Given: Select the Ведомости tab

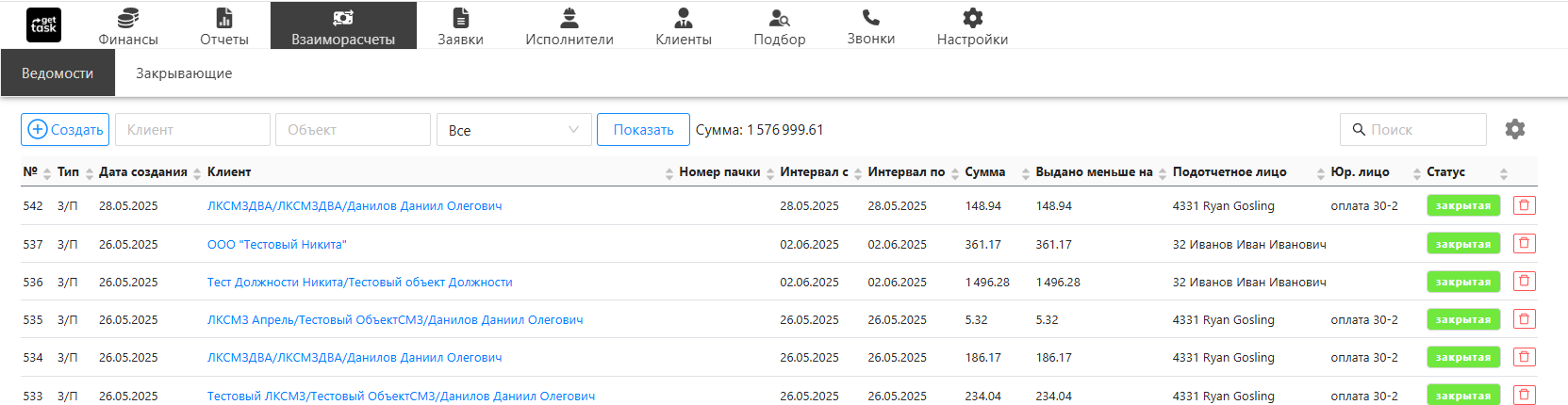Looking at the screenshot, I should tap(58, 73).
